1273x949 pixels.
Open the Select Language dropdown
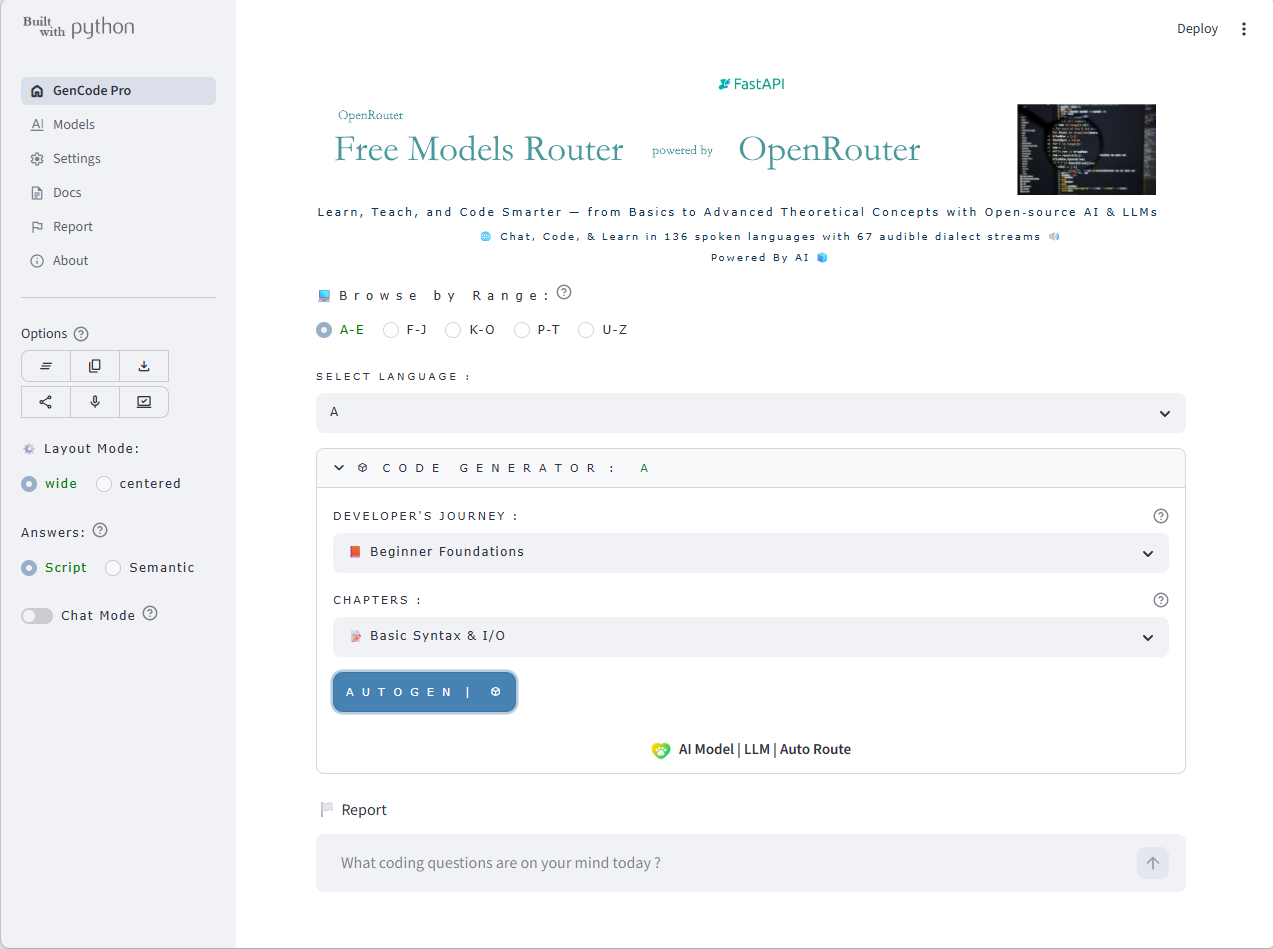pos(751,413)
